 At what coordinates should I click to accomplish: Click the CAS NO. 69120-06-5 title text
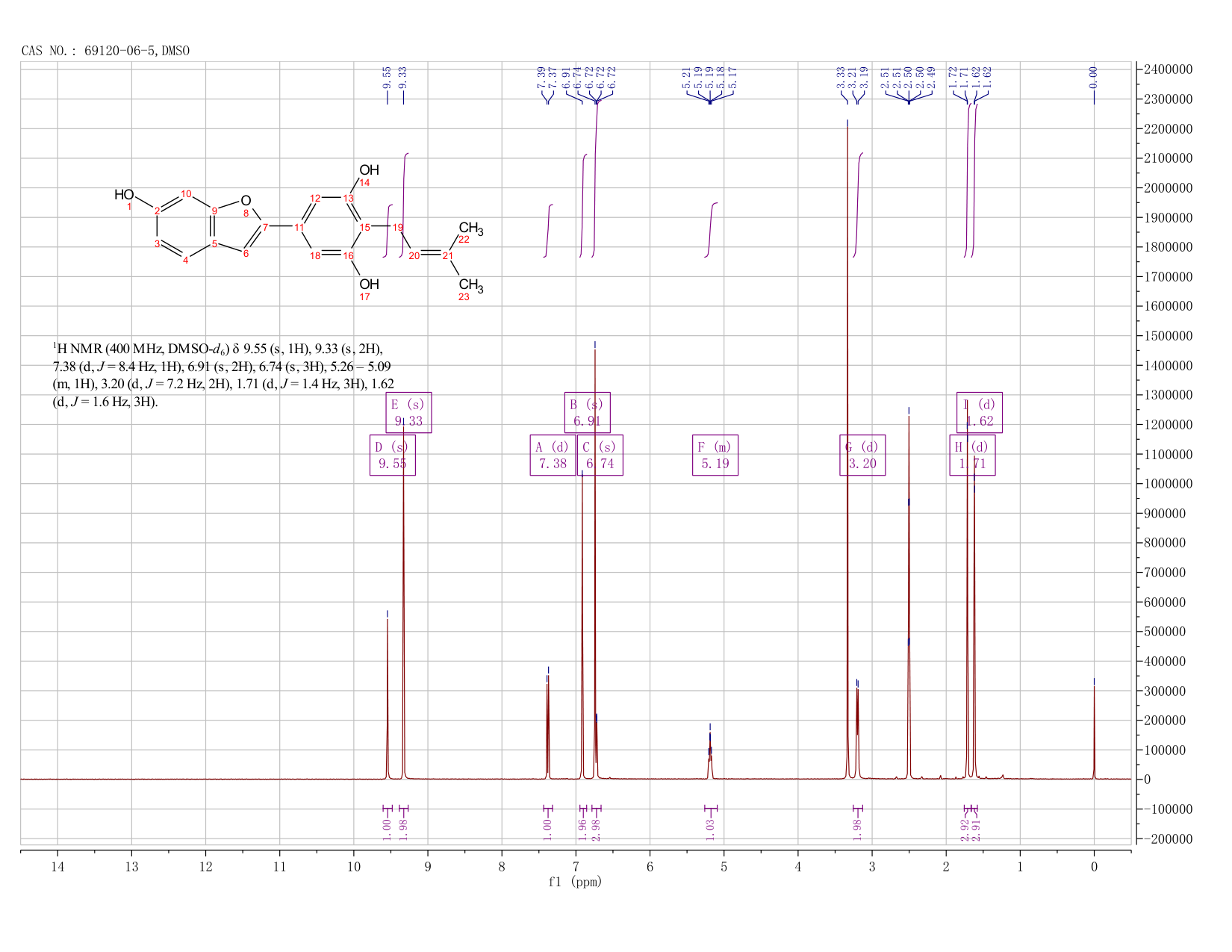click(x=105, y=51)
